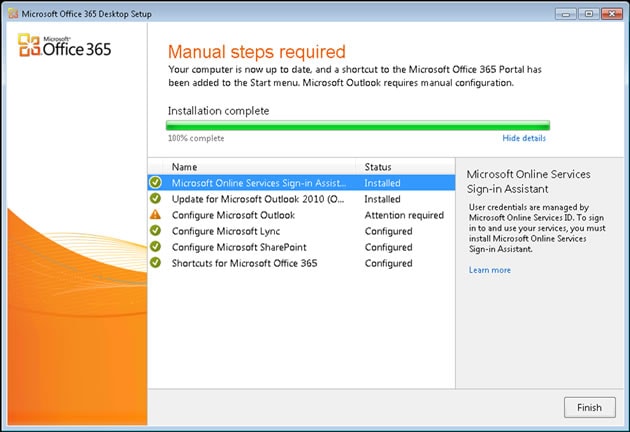Click the green installation progress bar
Image resolution: width=630 pixels, height=432 pixels.
(x=358, y=125)
